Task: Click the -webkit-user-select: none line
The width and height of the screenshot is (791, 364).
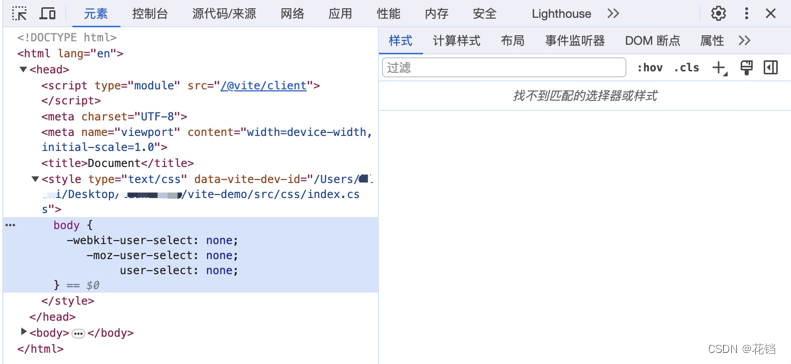Action: pos(152,240)
